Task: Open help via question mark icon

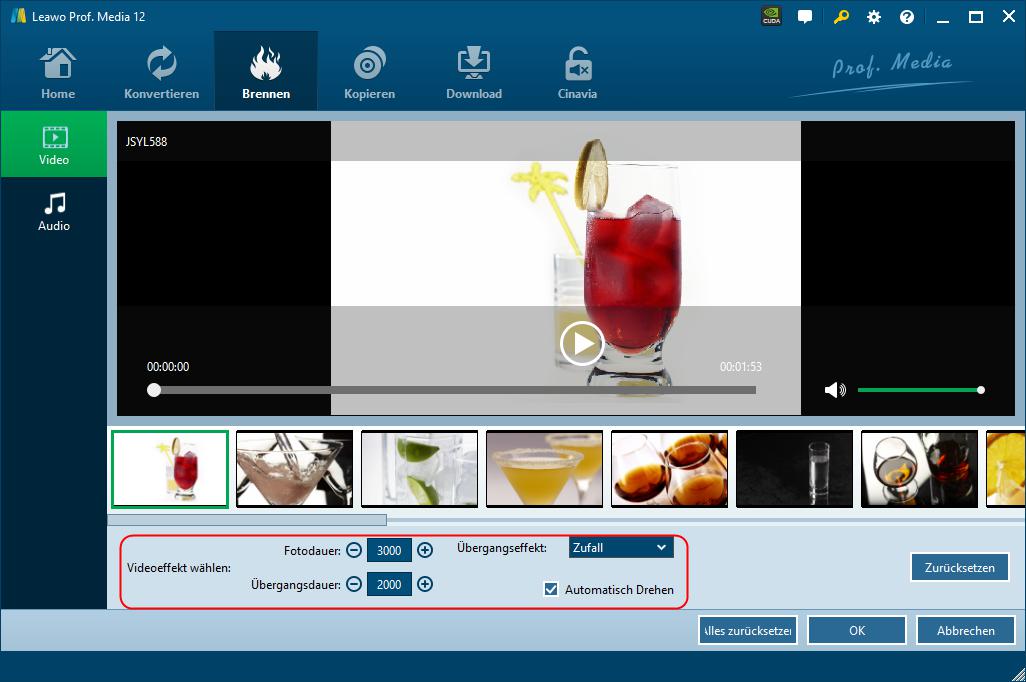Action: pos(907,17)
